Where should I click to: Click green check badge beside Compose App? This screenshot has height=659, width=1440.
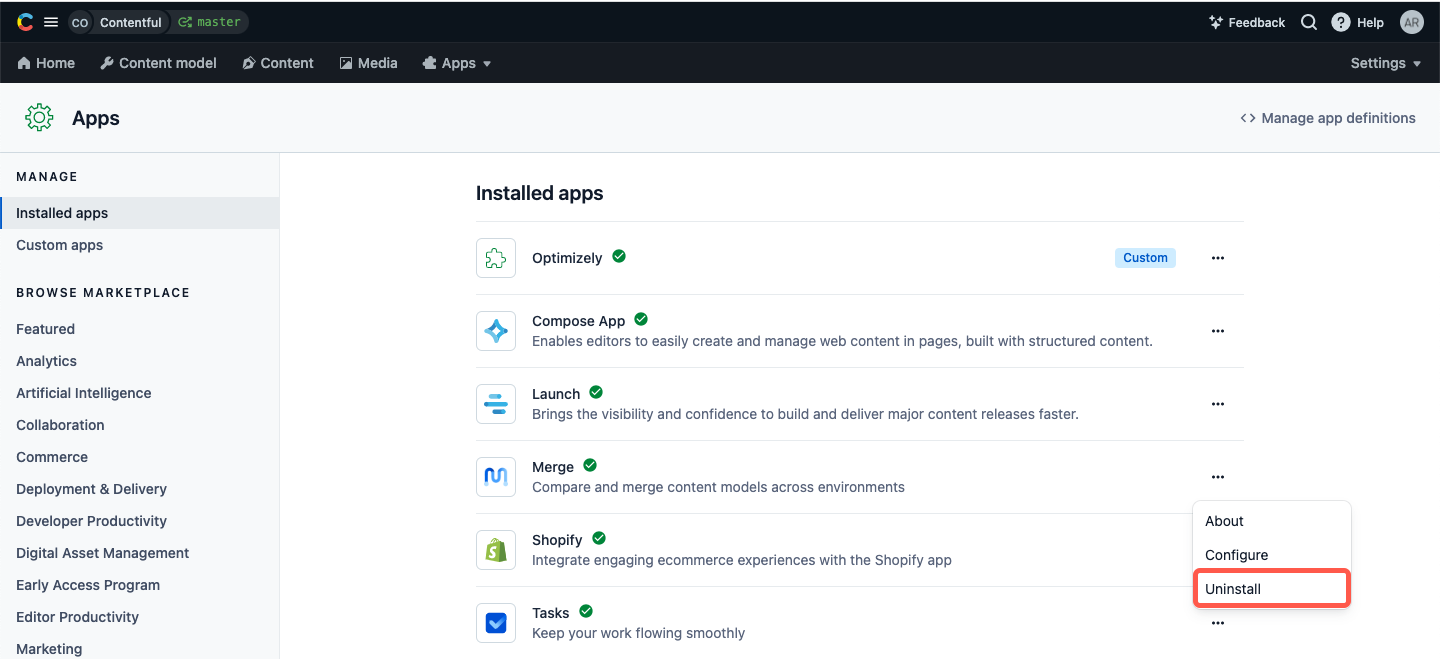[641, 319]
